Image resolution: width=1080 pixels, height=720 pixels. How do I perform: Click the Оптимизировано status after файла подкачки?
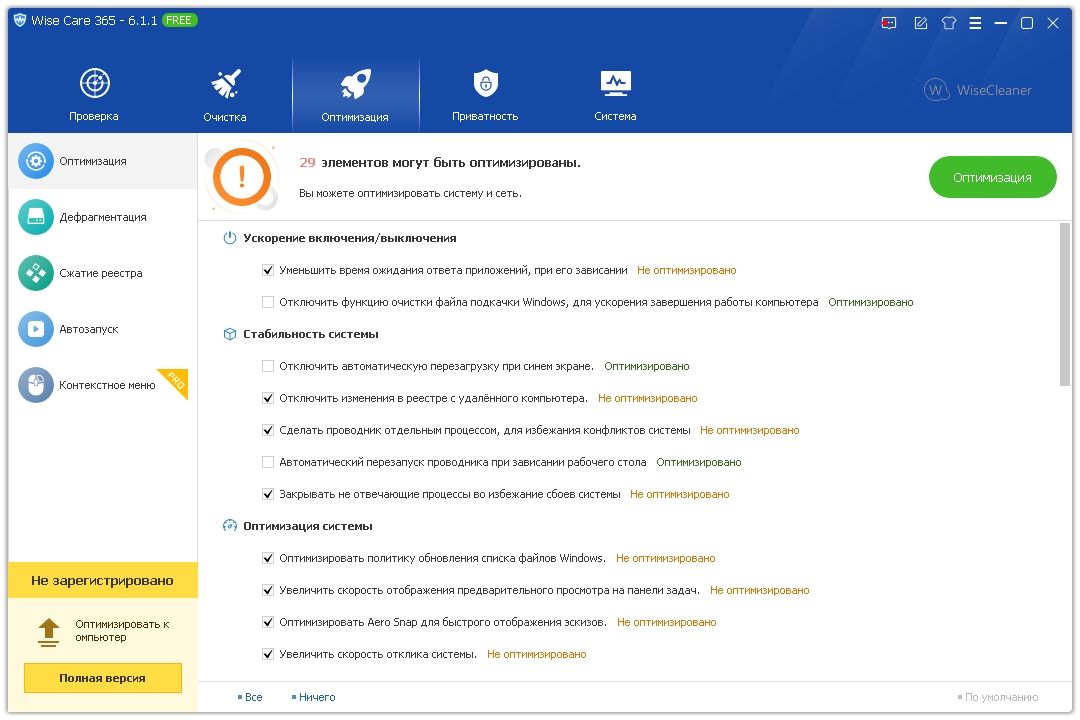coord(871,302)
